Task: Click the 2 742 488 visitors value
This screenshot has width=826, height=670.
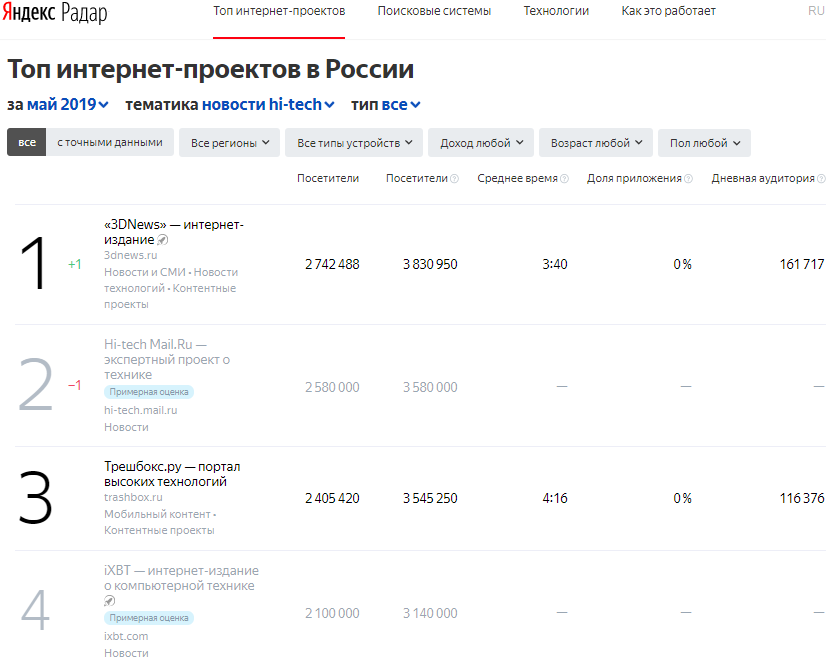Action: 332,264
